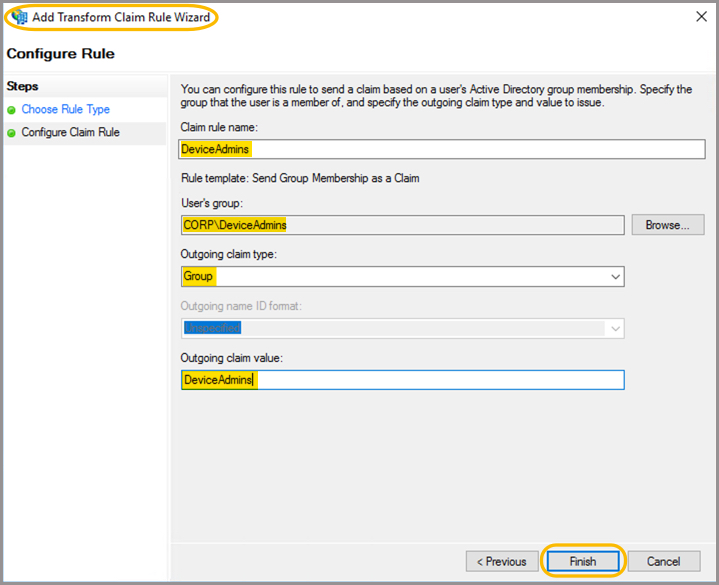The image size is (719, 585).
Task: Select the Configure Claim Rule step
Action: point(71,133)
